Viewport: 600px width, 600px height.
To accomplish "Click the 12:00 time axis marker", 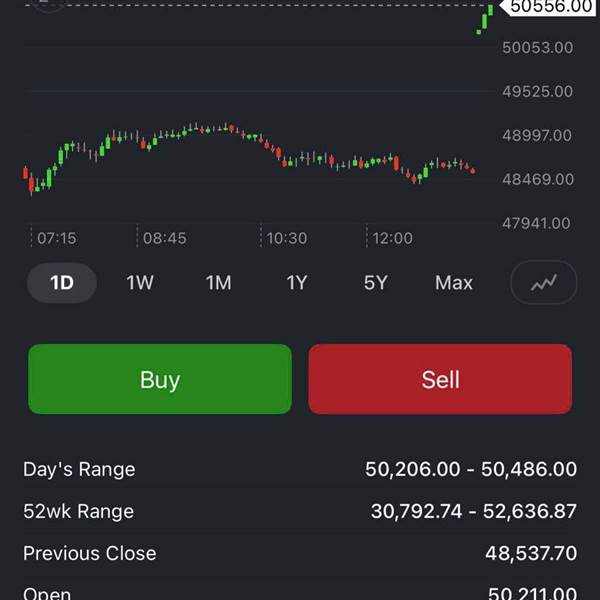I will coord(392,238).
